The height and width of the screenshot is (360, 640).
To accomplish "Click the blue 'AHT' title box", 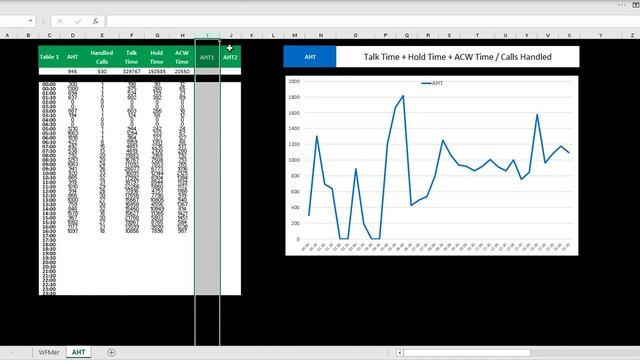I will (x=310, y=57).
